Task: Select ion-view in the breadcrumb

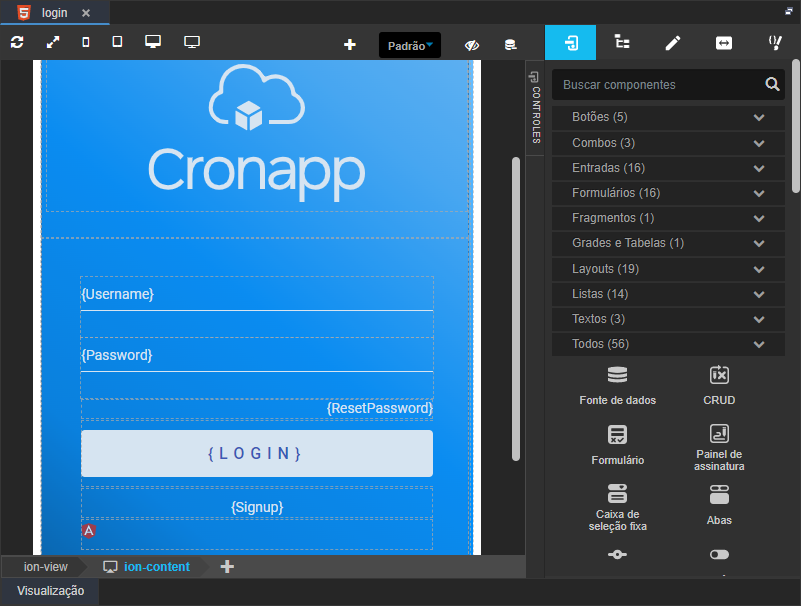Action: [45, 567]
